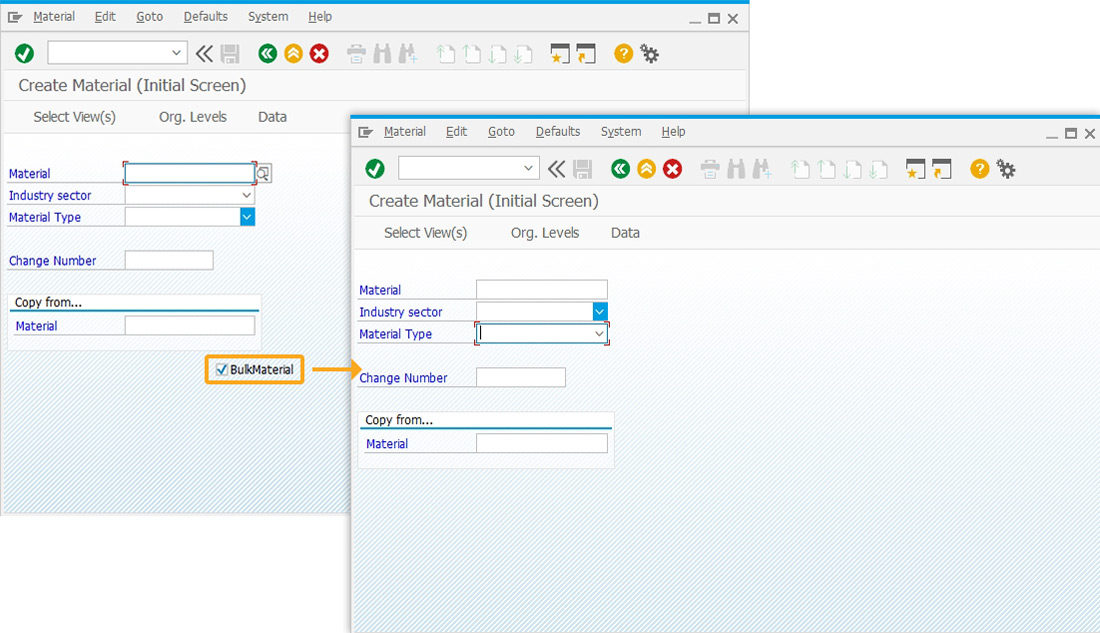Click Next Page icon in front window
Screen dimensions: 1100x633
pos(852,168)
